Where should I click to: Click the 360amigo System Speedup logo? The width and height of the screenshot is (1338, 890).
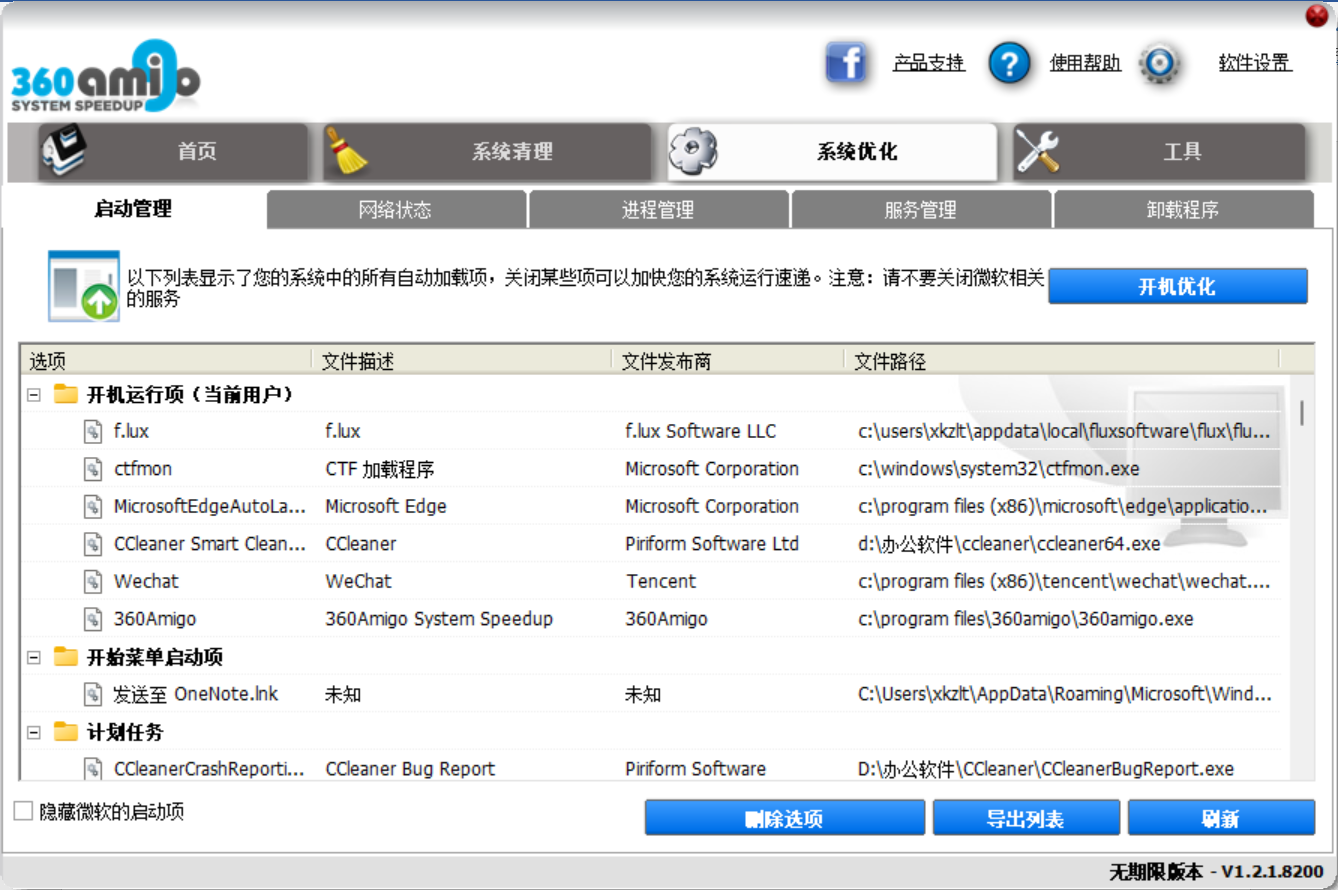point(105,77)
